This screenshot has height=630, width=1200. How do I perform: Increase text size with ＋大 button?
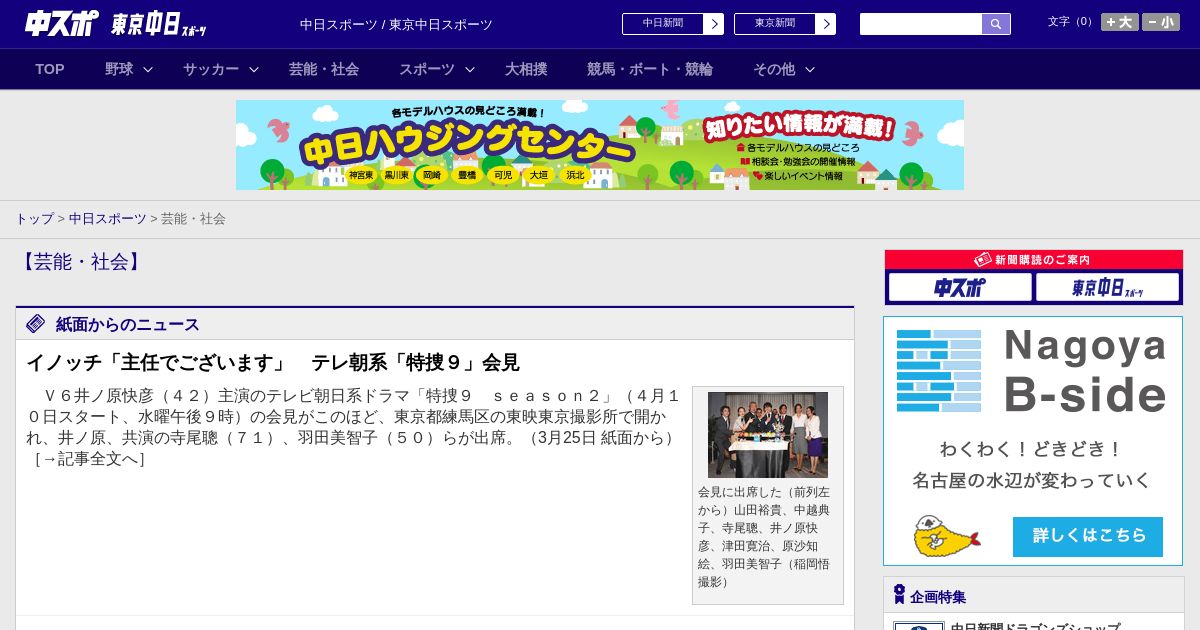pyautogui.click(x=1120, y=22)
